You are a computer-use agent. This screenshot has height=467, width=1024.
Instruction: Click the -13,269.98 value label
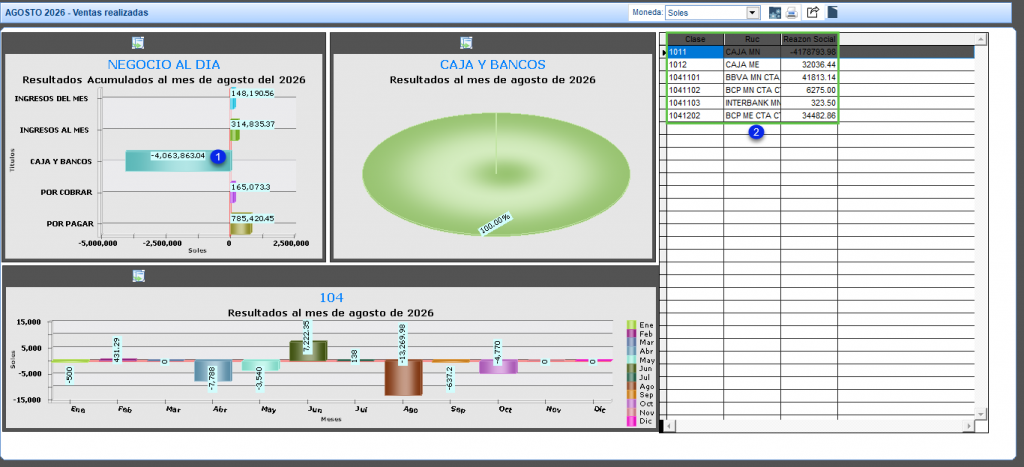[403, 345]
